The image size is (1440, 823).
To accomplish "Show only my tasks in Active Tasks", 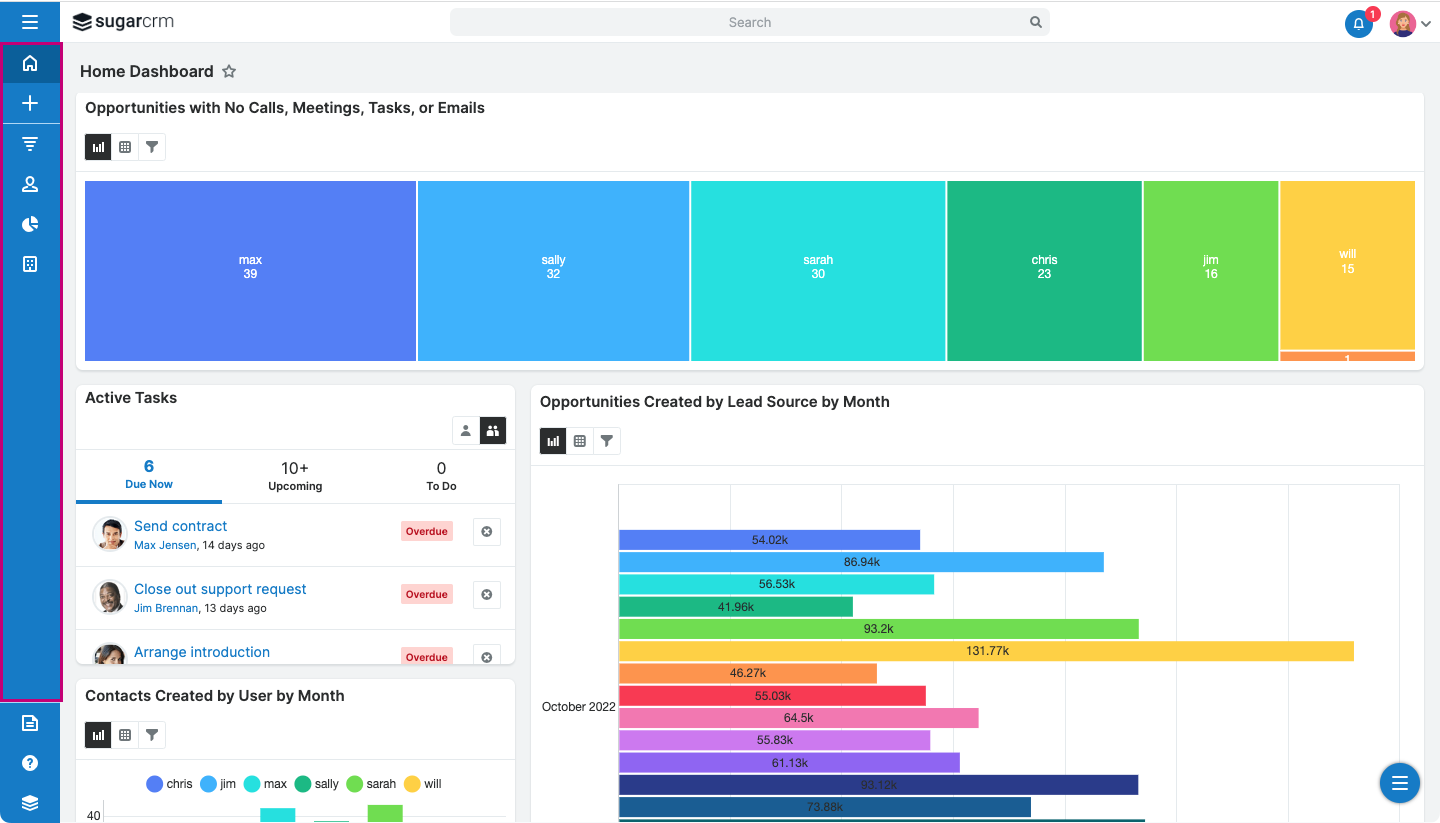I will point(466,431).
